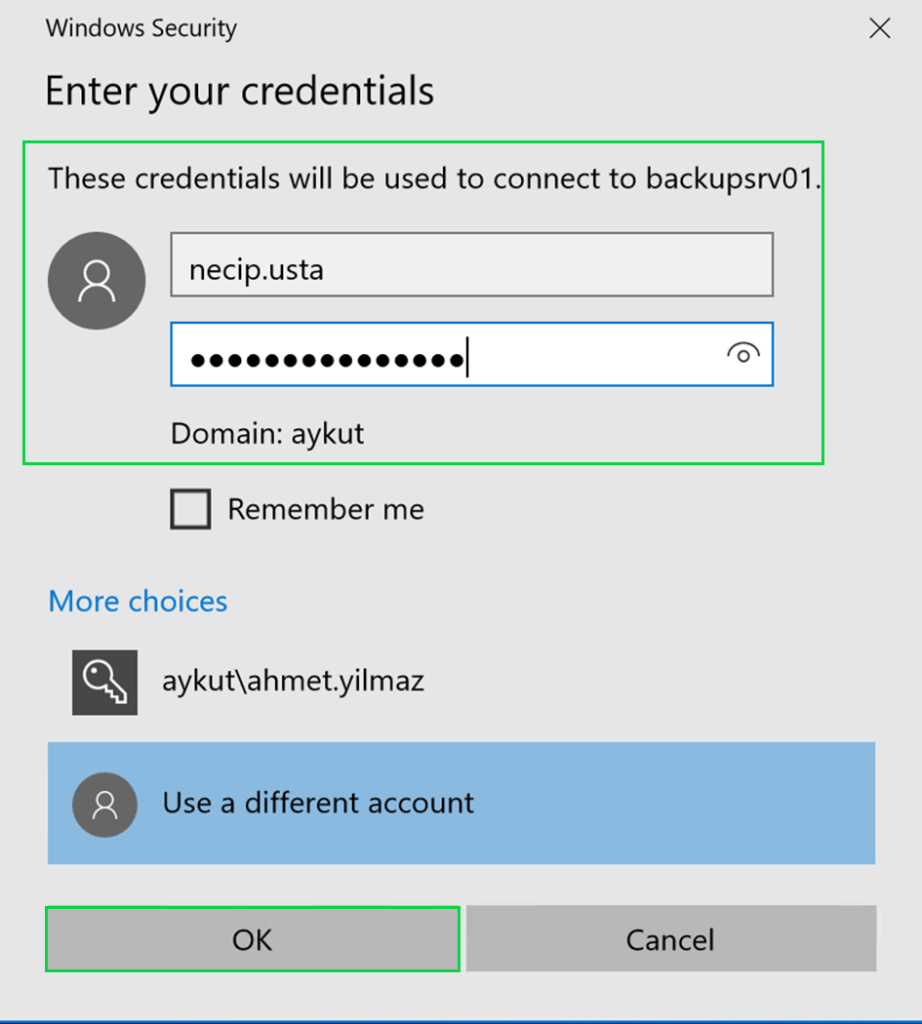Image resolution: width=922 pixels, height=1024 pixels.
Task: Click the user avatar icon beside username
Action: tap(97, 281)
